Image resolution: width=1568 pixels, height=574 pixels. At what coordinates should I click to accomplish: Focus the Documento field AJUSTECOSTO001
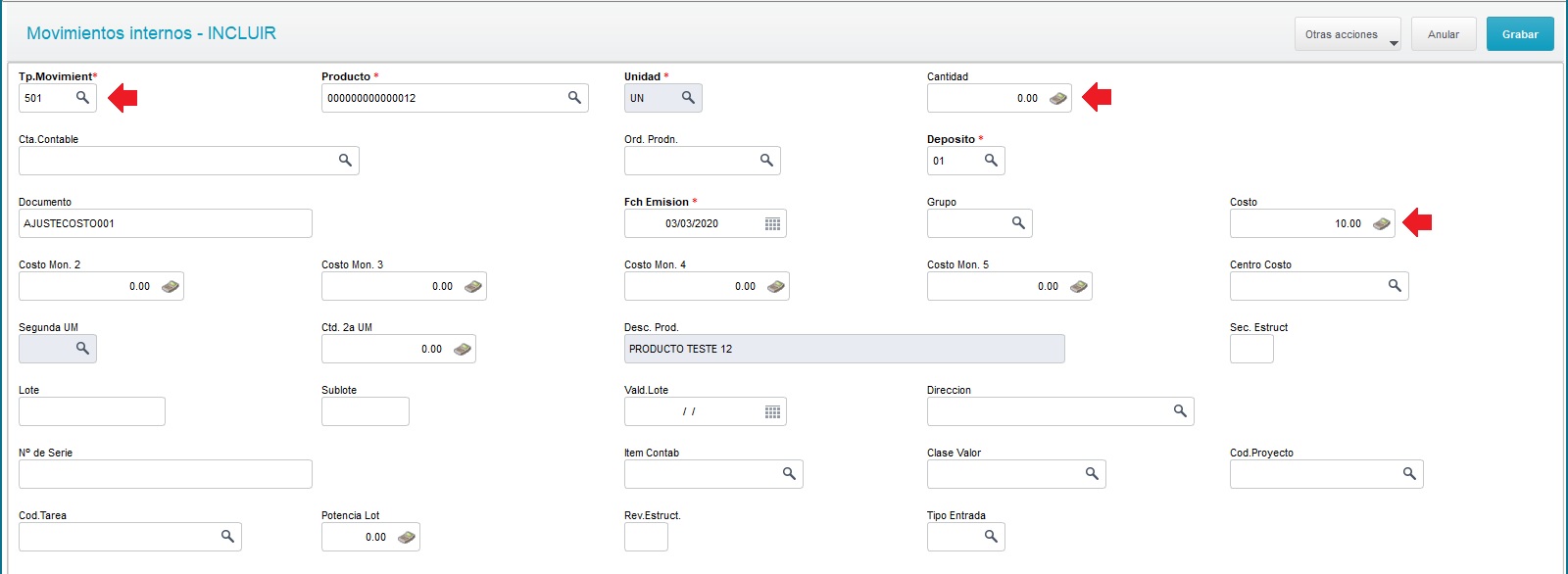click(x=166, y=223)
